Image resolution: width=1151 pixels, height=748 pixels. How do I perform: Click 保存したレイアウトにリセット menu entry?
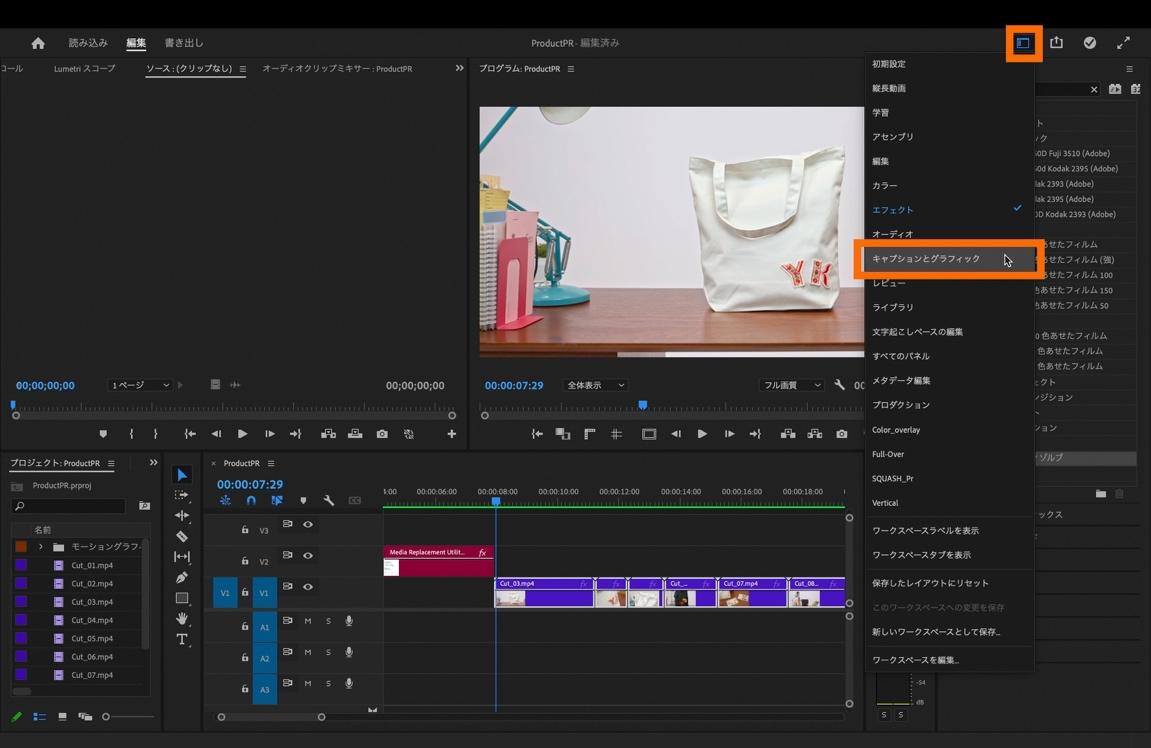[930, 583]
